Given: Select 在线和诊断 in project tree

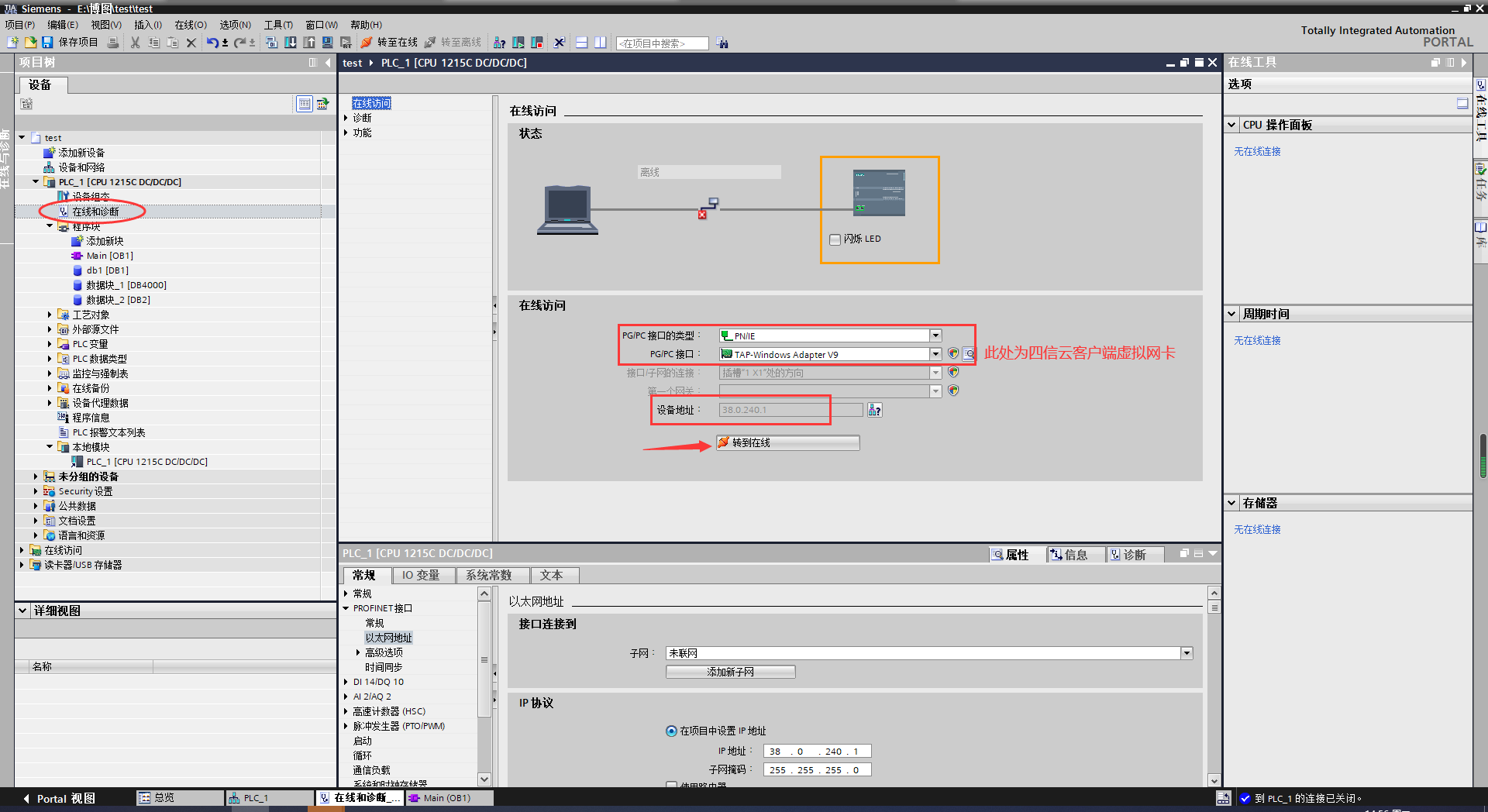Looking at the screenshot, I should coord(95,212).
